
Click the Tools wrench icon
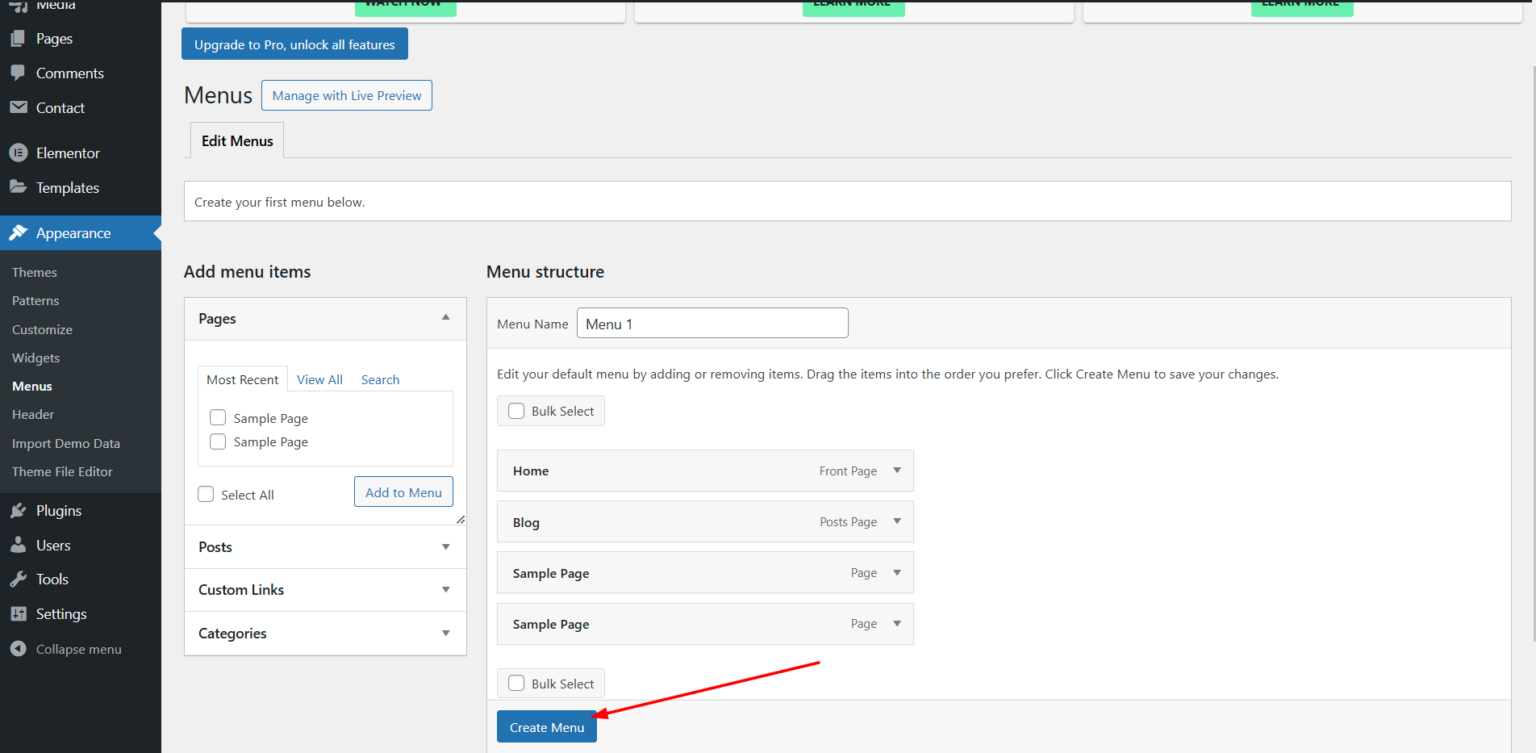18,579
